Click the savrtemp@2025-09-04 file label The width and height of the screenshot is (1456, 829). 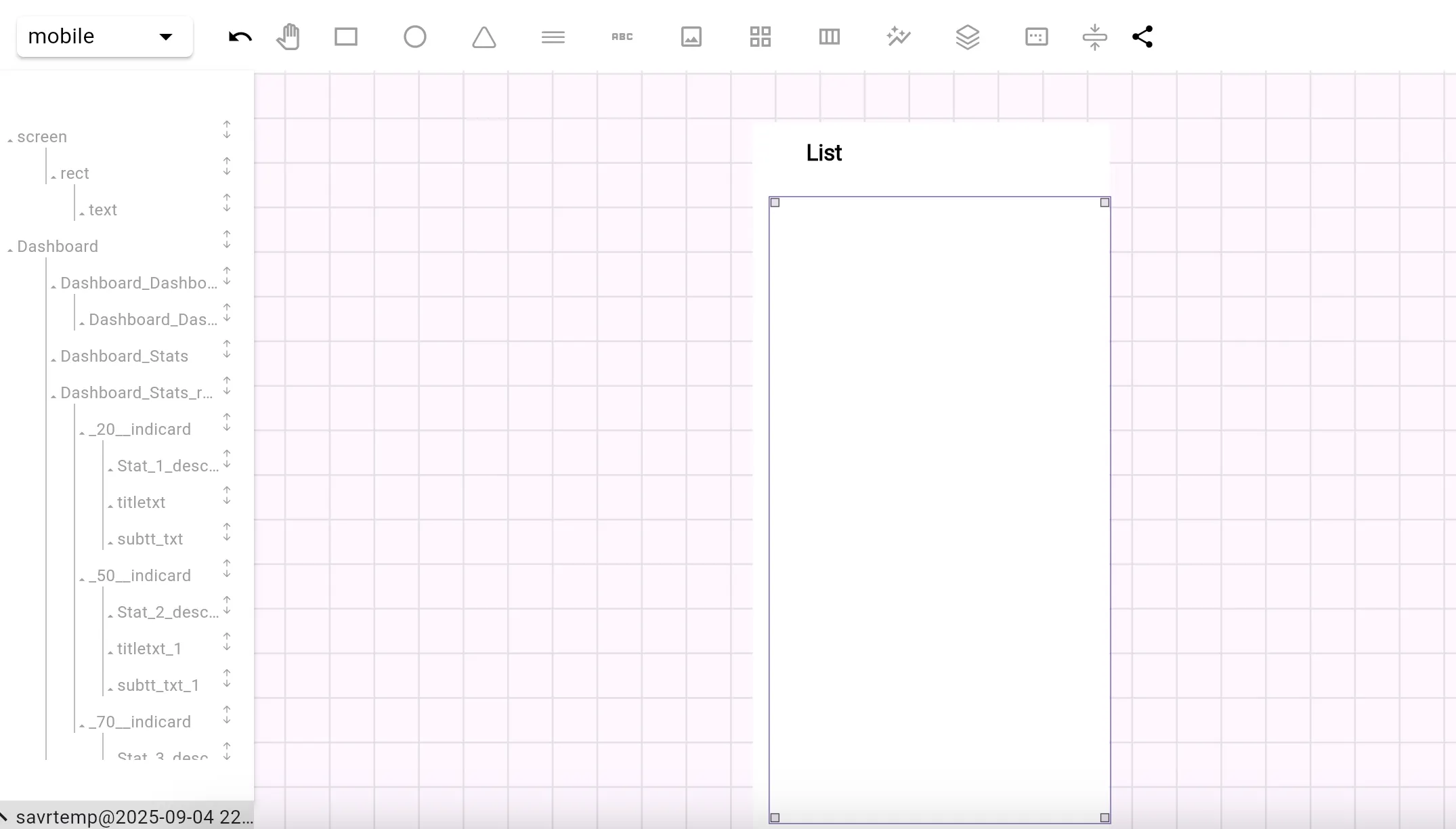click(x=134, y=817)
